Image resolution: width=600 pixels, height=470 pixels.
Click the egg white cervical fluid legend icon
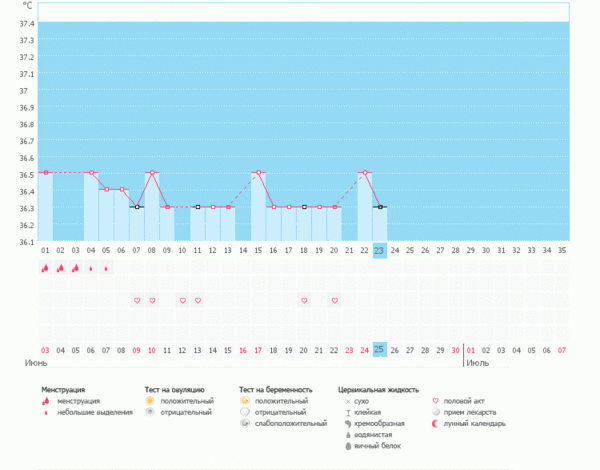click(x=346, y=445)
